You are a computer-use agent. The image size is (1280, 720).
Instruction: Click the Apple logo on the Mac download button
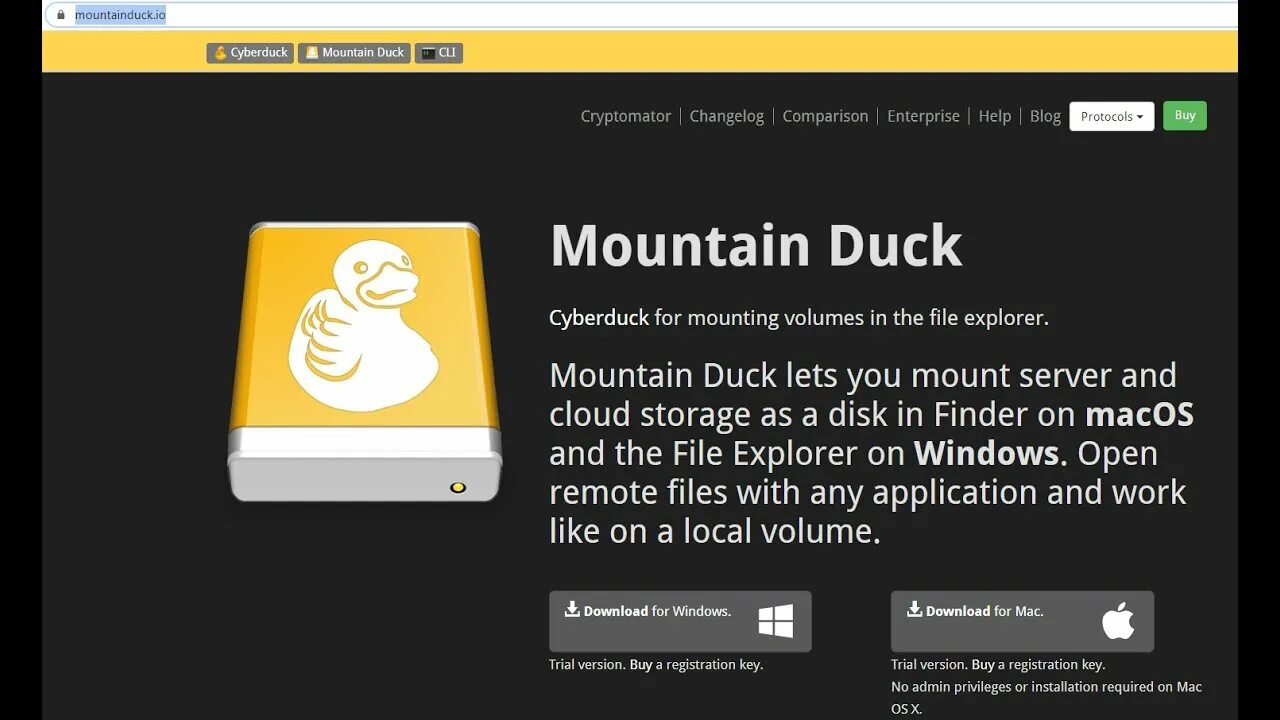1119,620
